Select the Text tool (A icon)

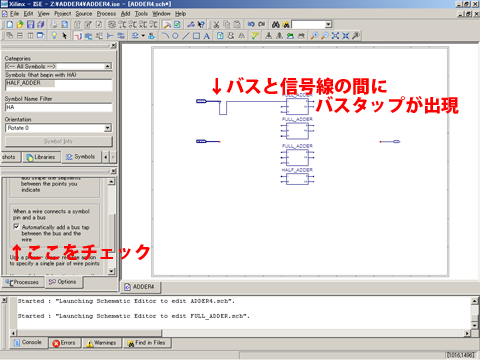click(x=207, y=36)
